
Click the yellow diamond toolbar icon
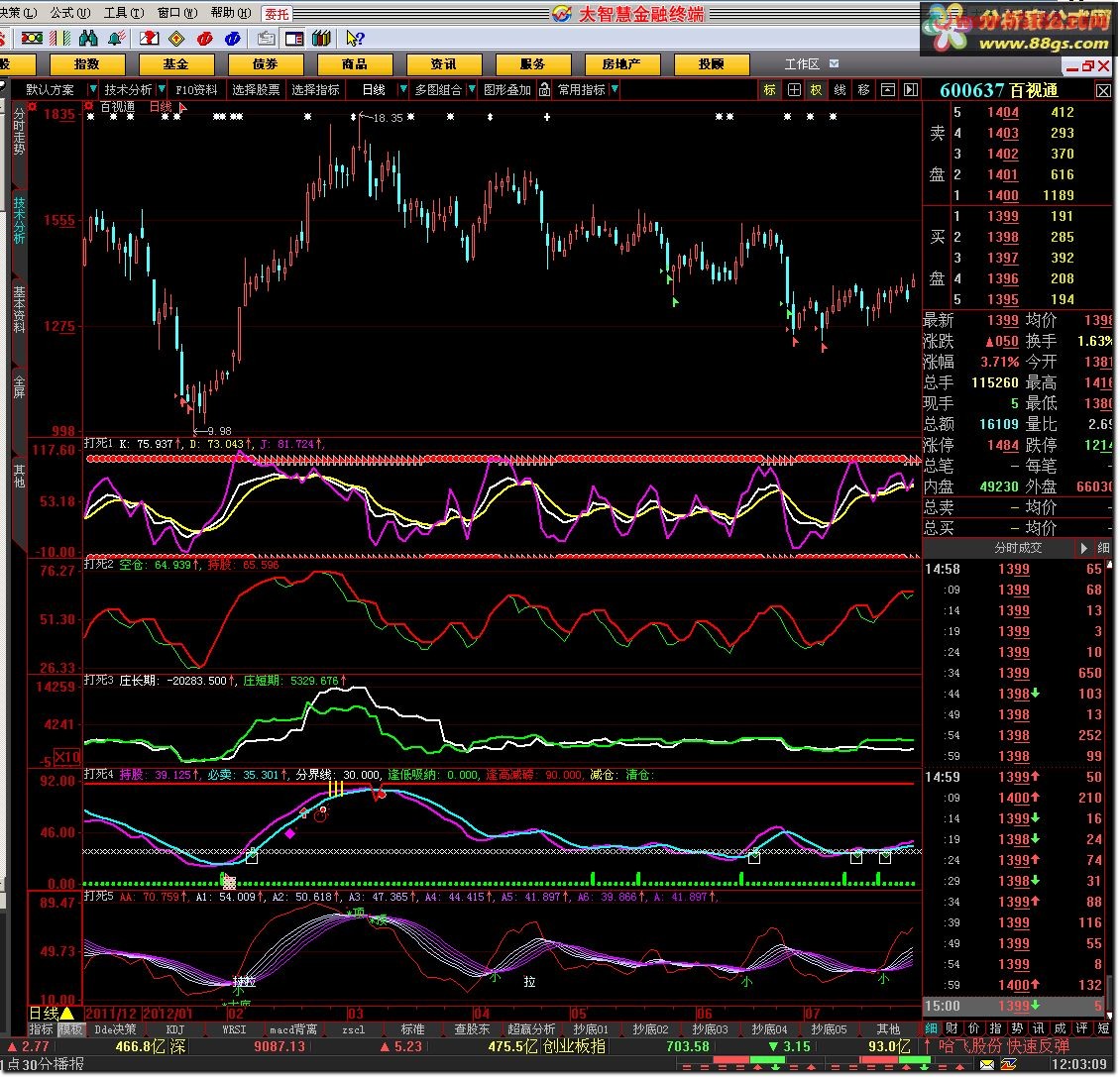(176, 39)
